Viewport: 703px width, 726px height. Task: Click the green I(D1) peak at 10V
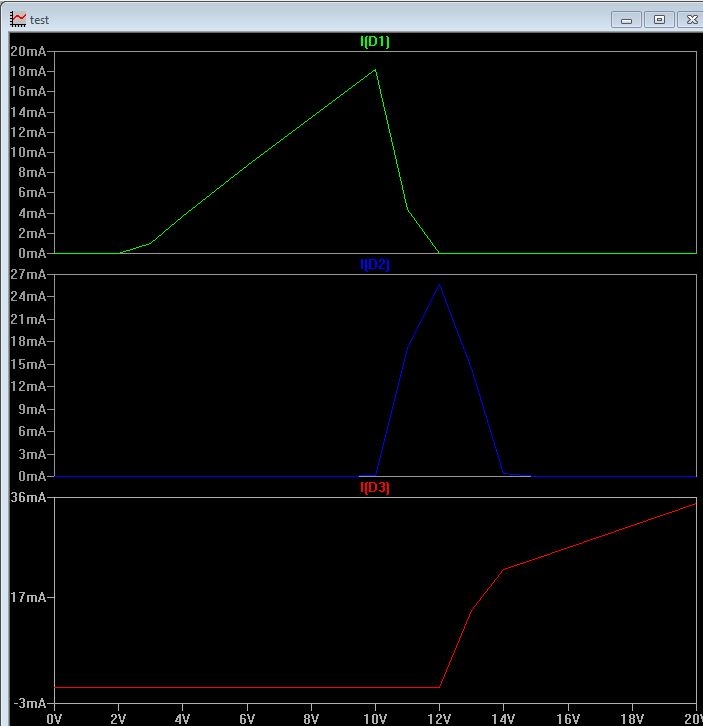[x=375, y=70]
